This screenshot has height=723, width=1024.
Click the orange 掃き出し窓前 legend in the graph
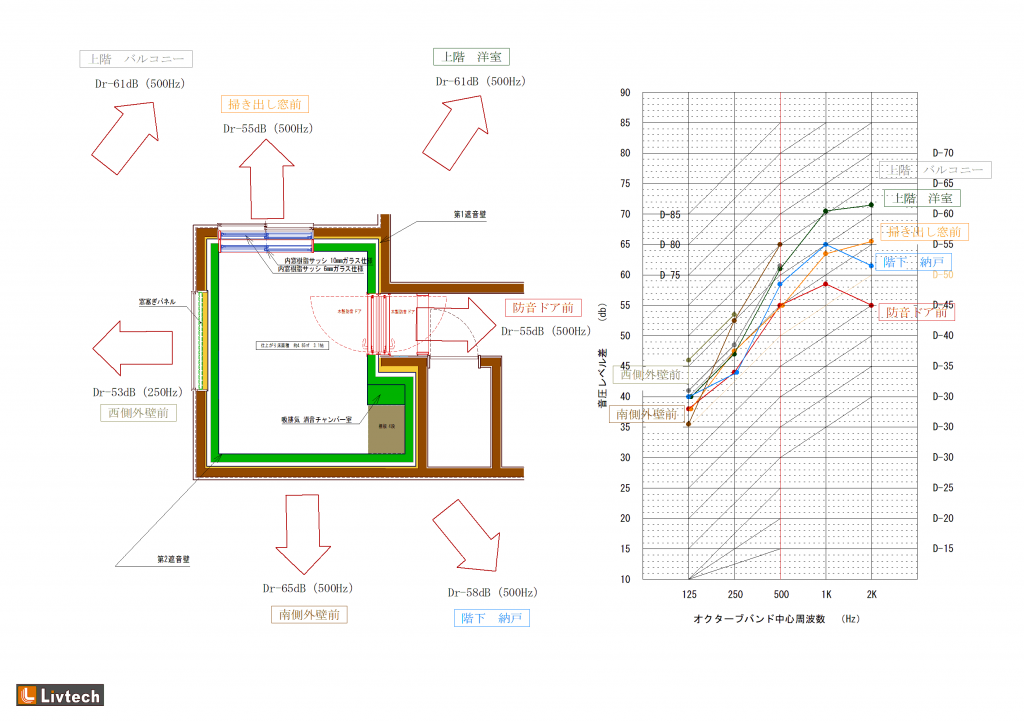[924, 232]
